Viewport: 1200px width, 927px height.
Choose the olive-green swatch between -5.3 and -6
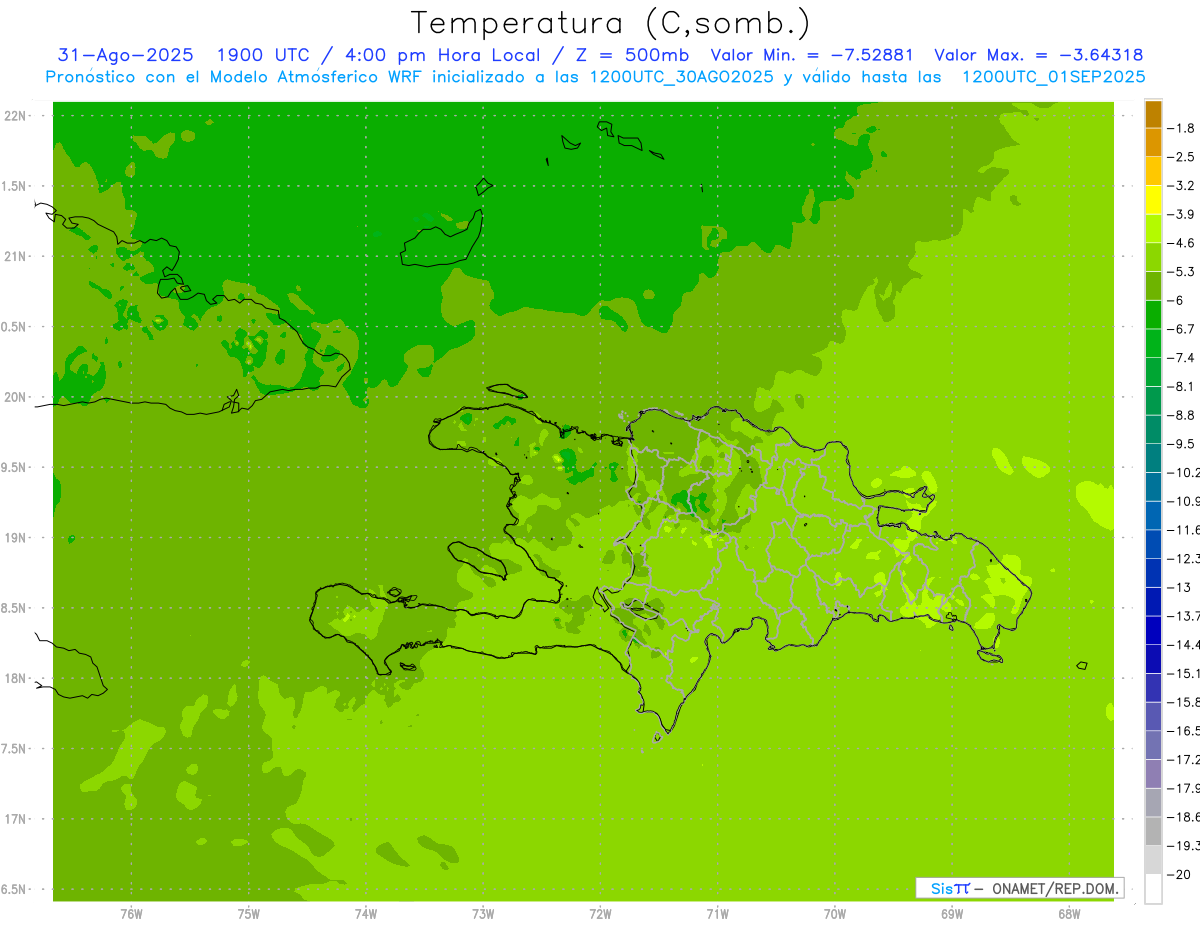(1153, 286)
